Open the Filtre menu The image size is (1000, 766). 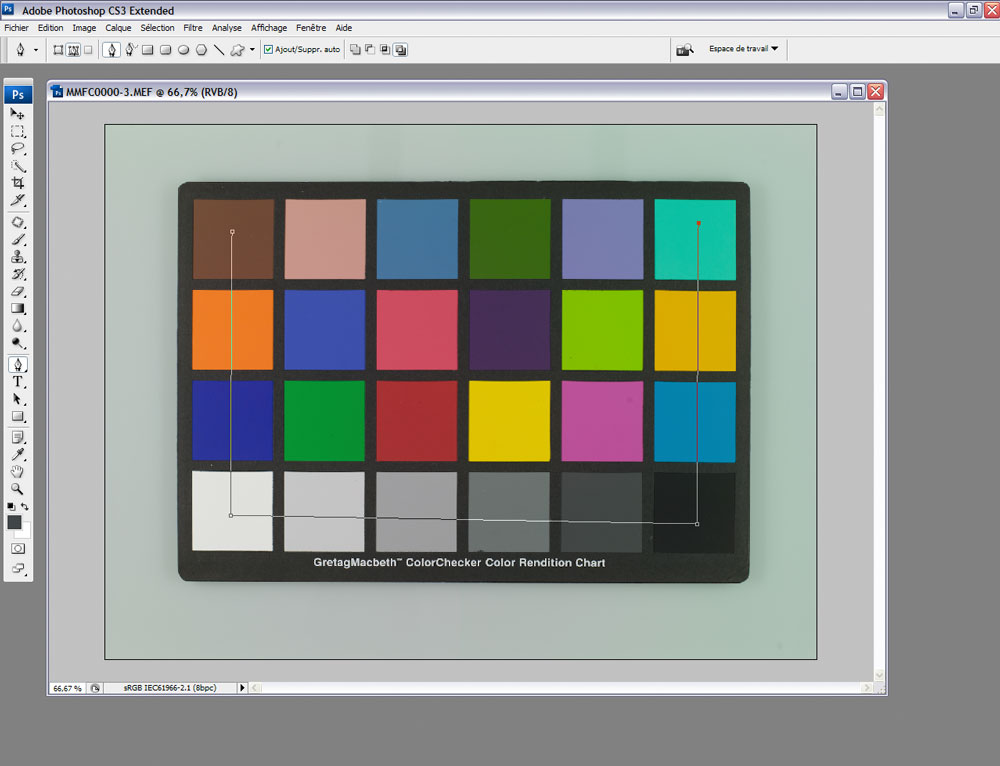click(x=193, y=28)
